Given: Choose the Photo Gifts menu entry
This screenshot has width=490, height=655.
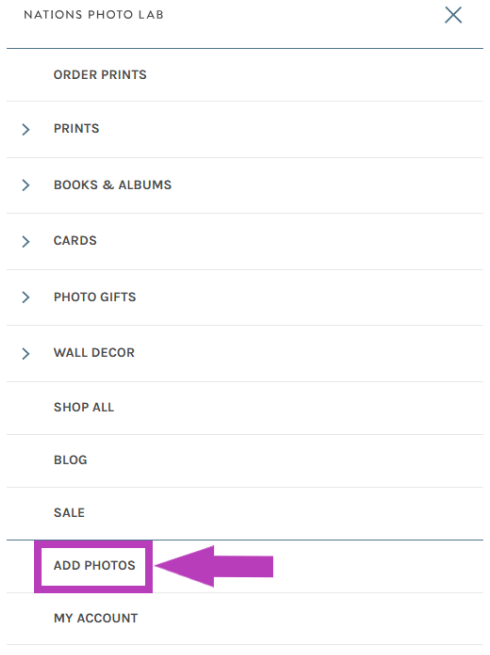Looking at the screenshot, I should [x=95, y=297].
